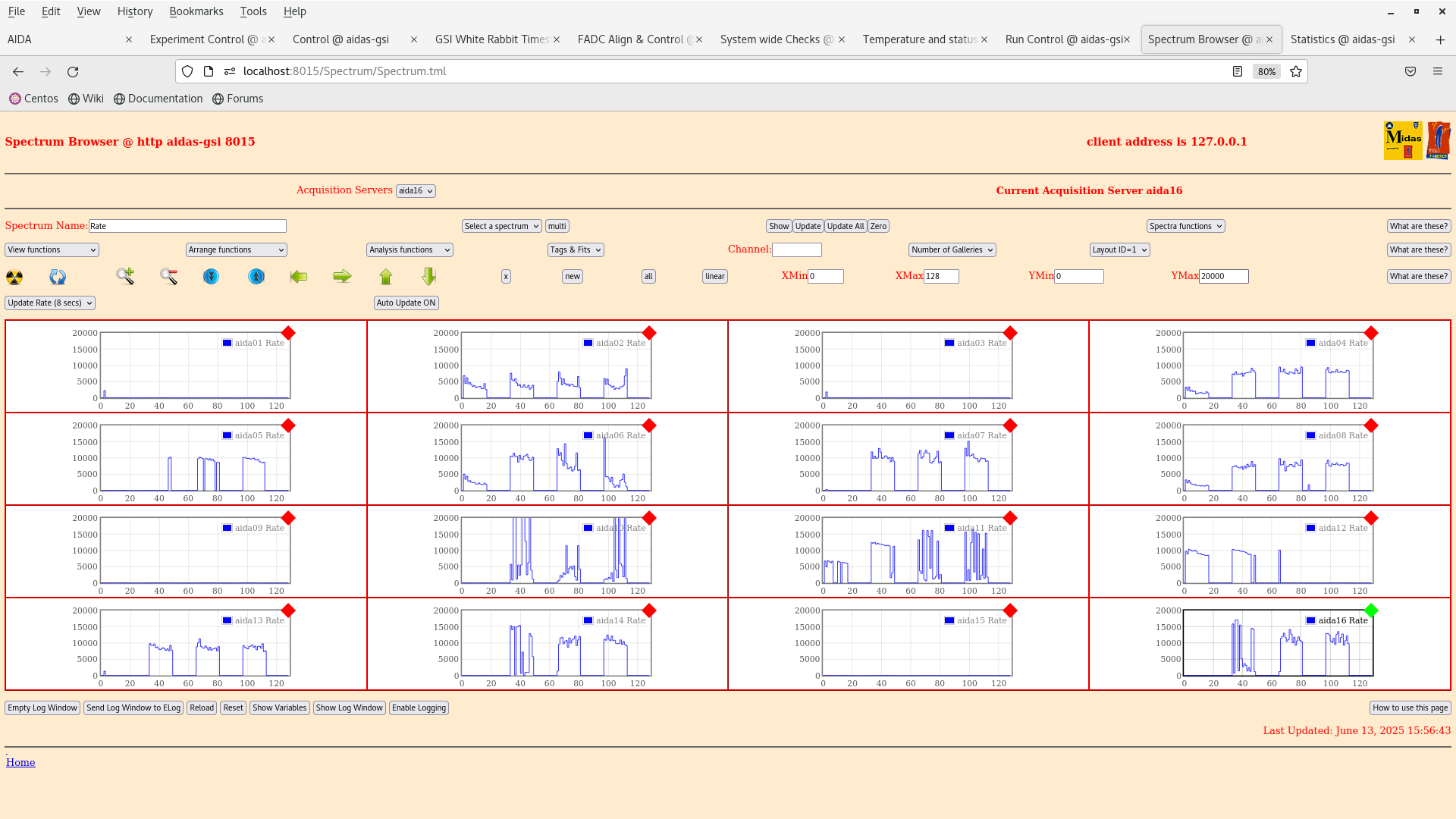Click the blue refresh arrows icon

pyautogui.click(x=58, y=277)
